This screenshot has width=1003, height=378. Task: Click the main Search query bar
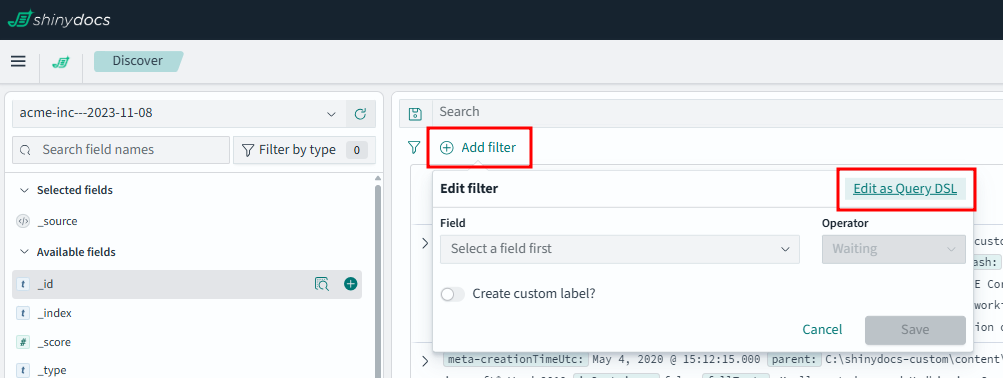(x=718, y=112)
